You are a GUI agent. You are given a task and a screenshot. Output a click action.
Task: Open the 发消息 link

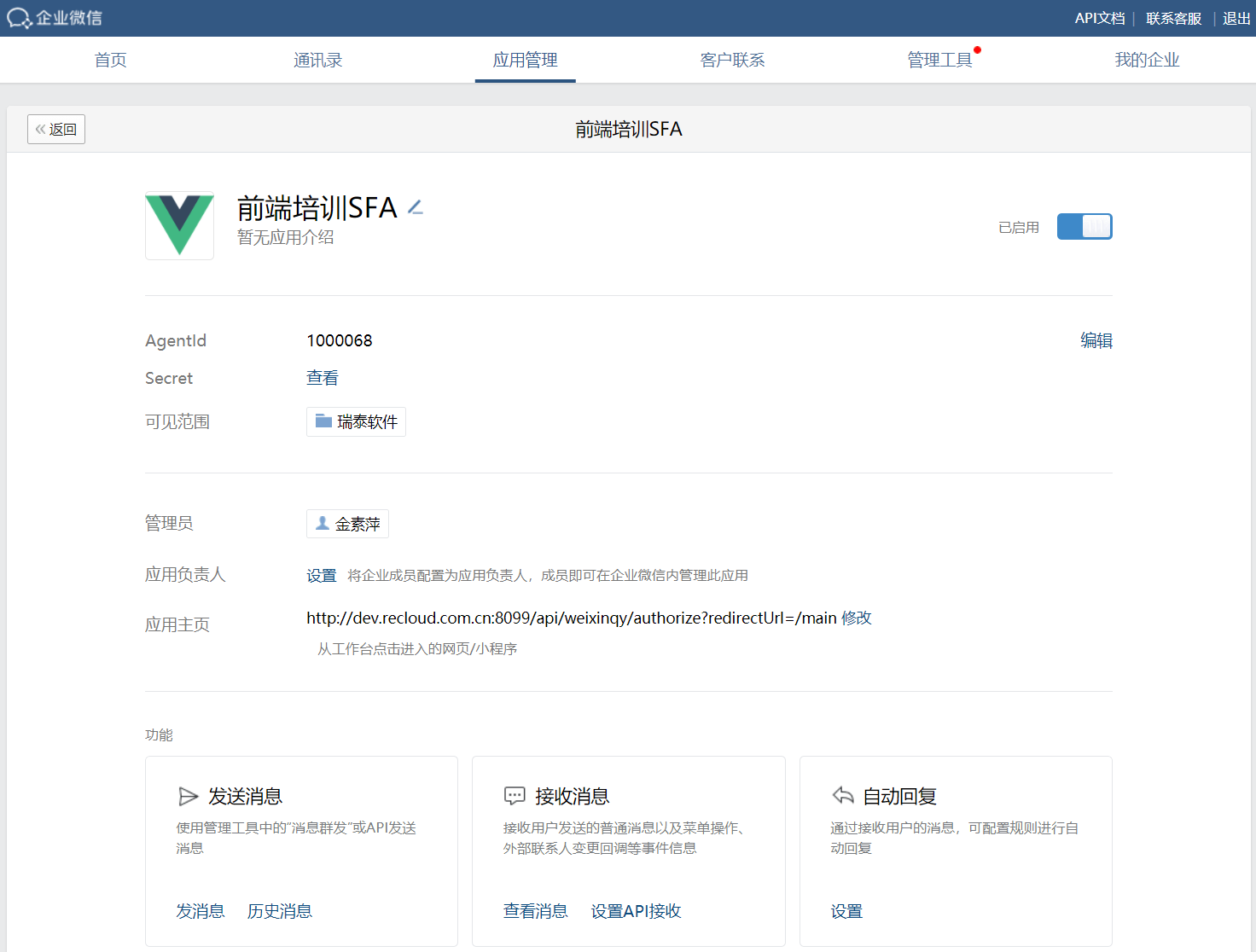point(201,911)
